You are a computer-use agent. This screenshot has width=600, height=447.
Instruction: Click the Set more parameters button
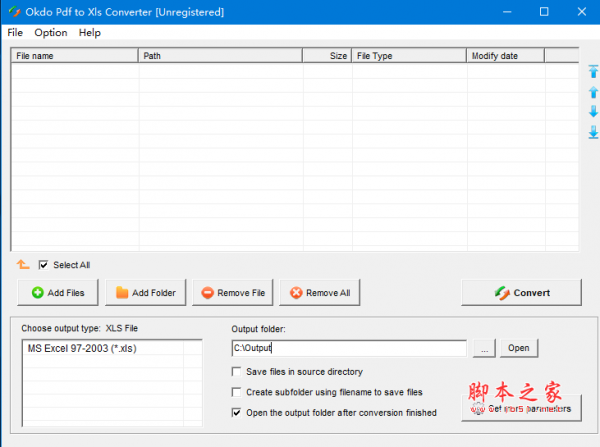pyautogui.click(x=522, y=408)
